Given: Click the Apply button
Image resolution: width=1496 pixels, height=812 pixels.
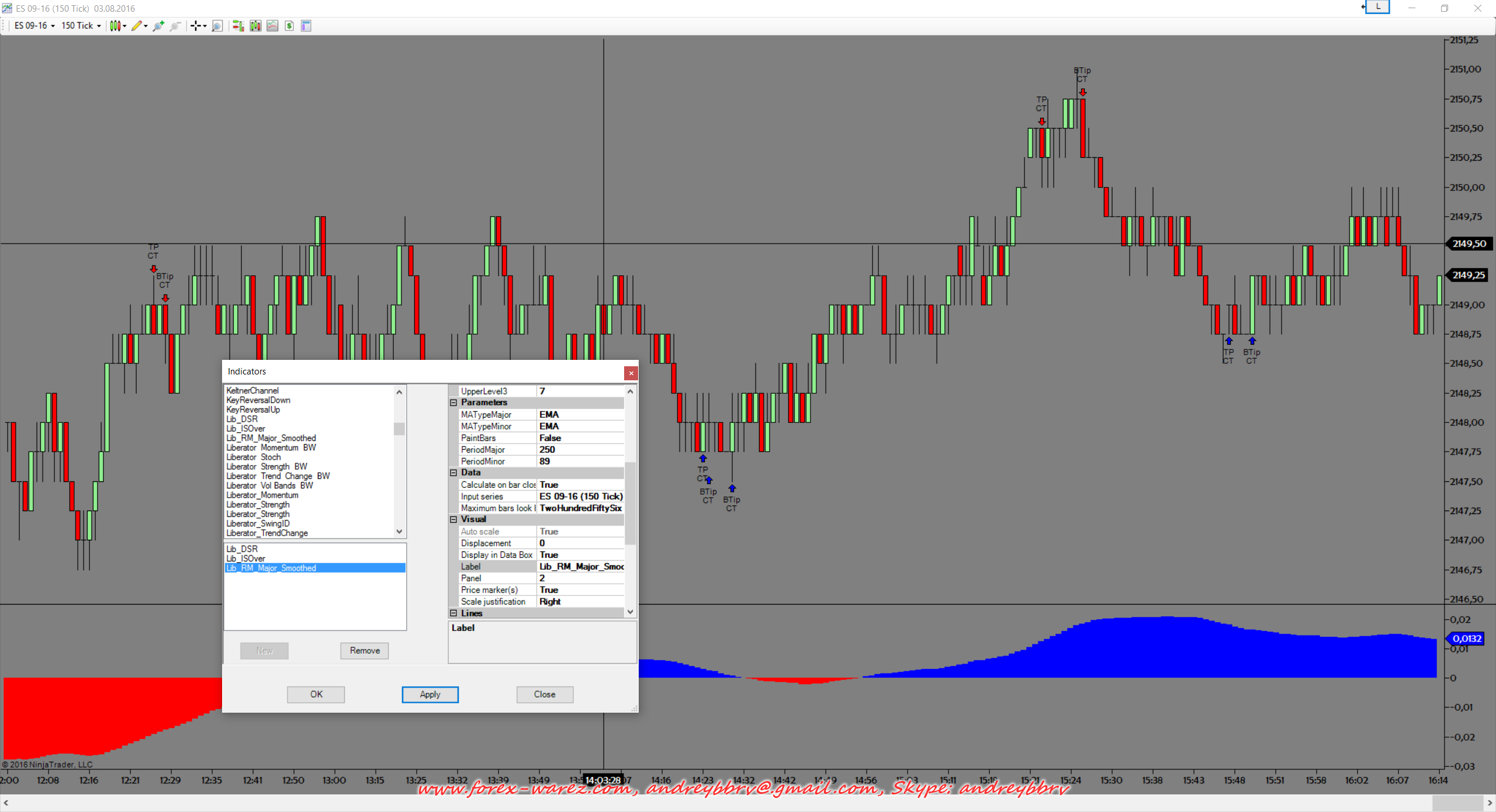Looking at the screenshot, I should [430, 694].
